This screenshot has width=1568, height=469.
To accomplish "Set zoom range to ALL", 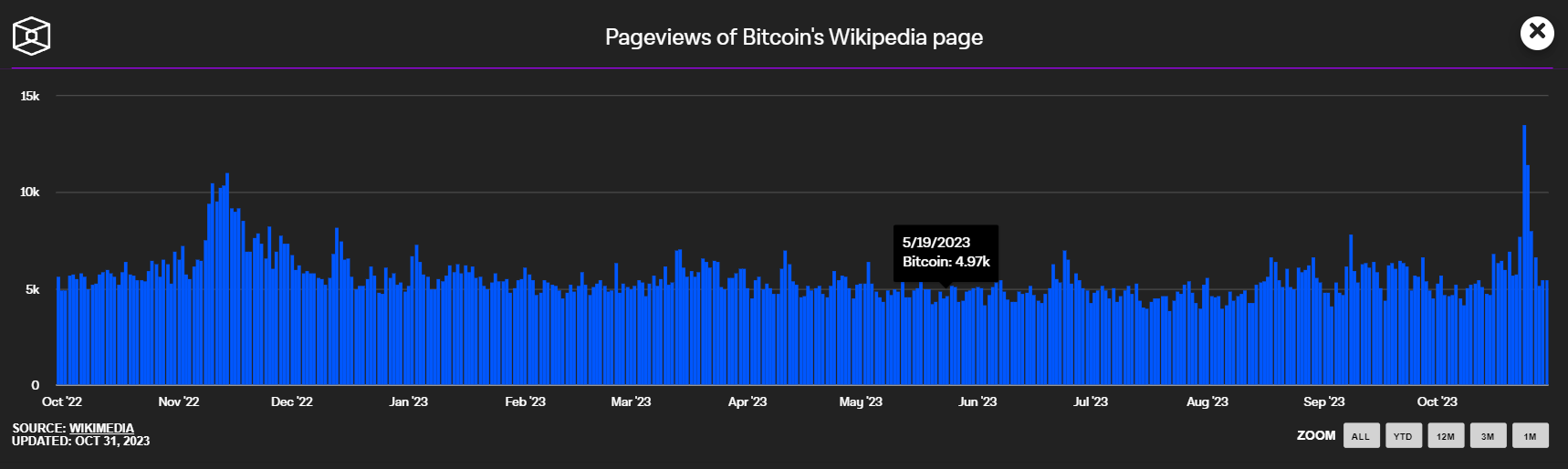I will click(1361, 436).
